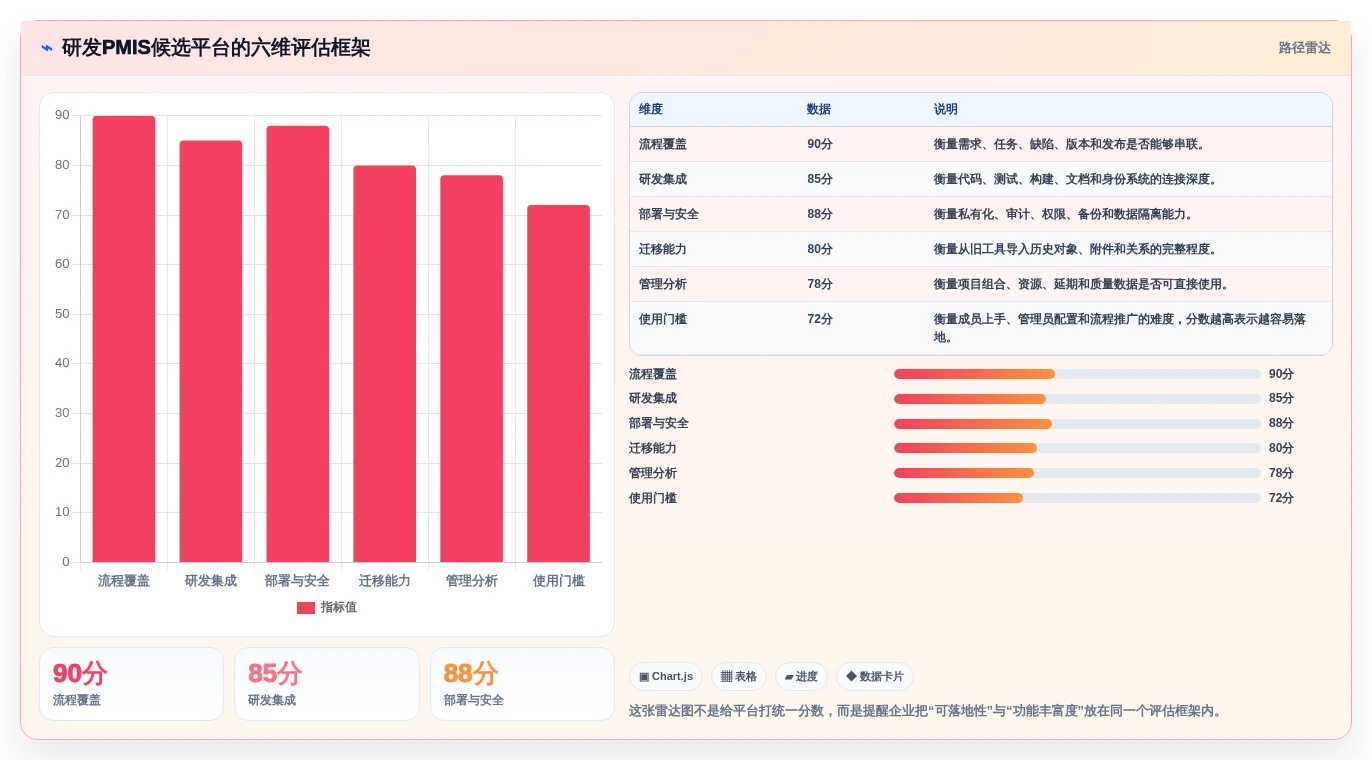
Task: Toggle the 指标值 legend color swatch
Action: [306, 608]
